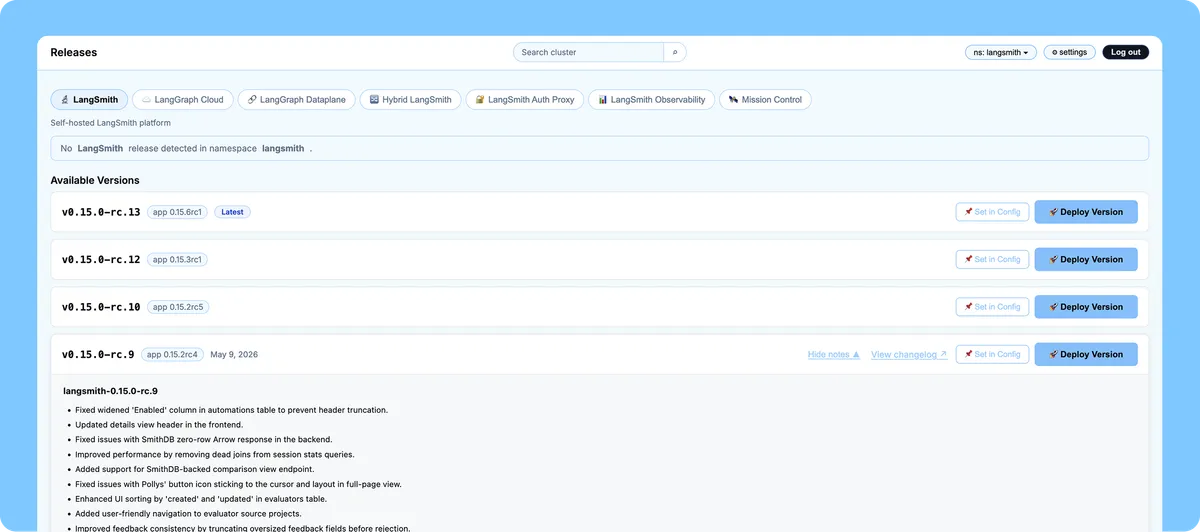The image size is (1200, 532).
Task: Expand the v0.15.0-rc.13 version row
Action: (600, 212)
